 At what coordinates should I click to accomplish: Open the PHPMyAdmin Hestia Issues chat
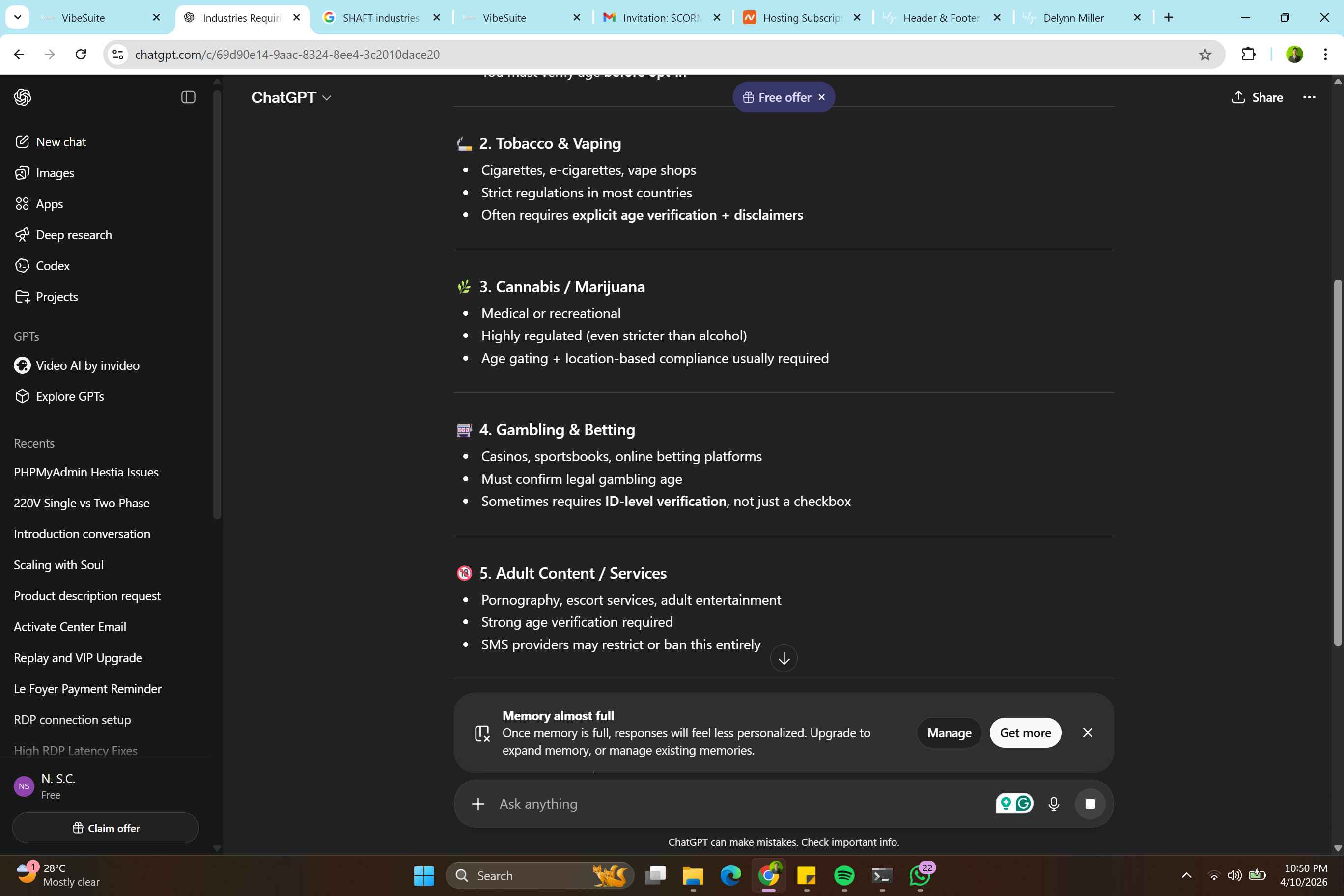(86, 472)
